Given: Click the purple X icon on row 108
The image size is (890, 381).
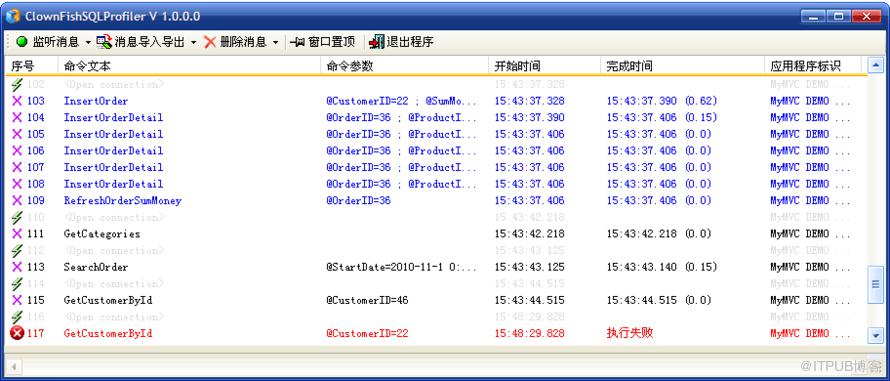Looking at the screenshot, I should (x=17, y=184).
